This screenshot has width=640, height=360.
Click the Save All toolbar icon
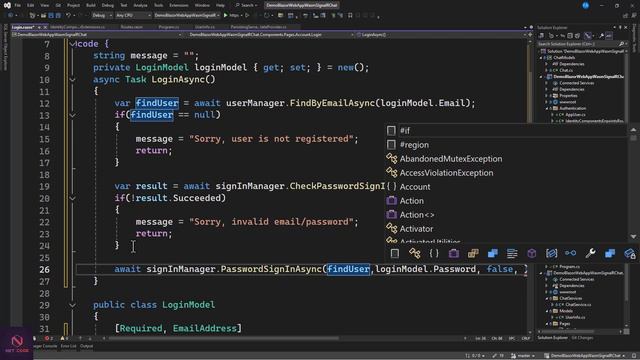[58, 16]
